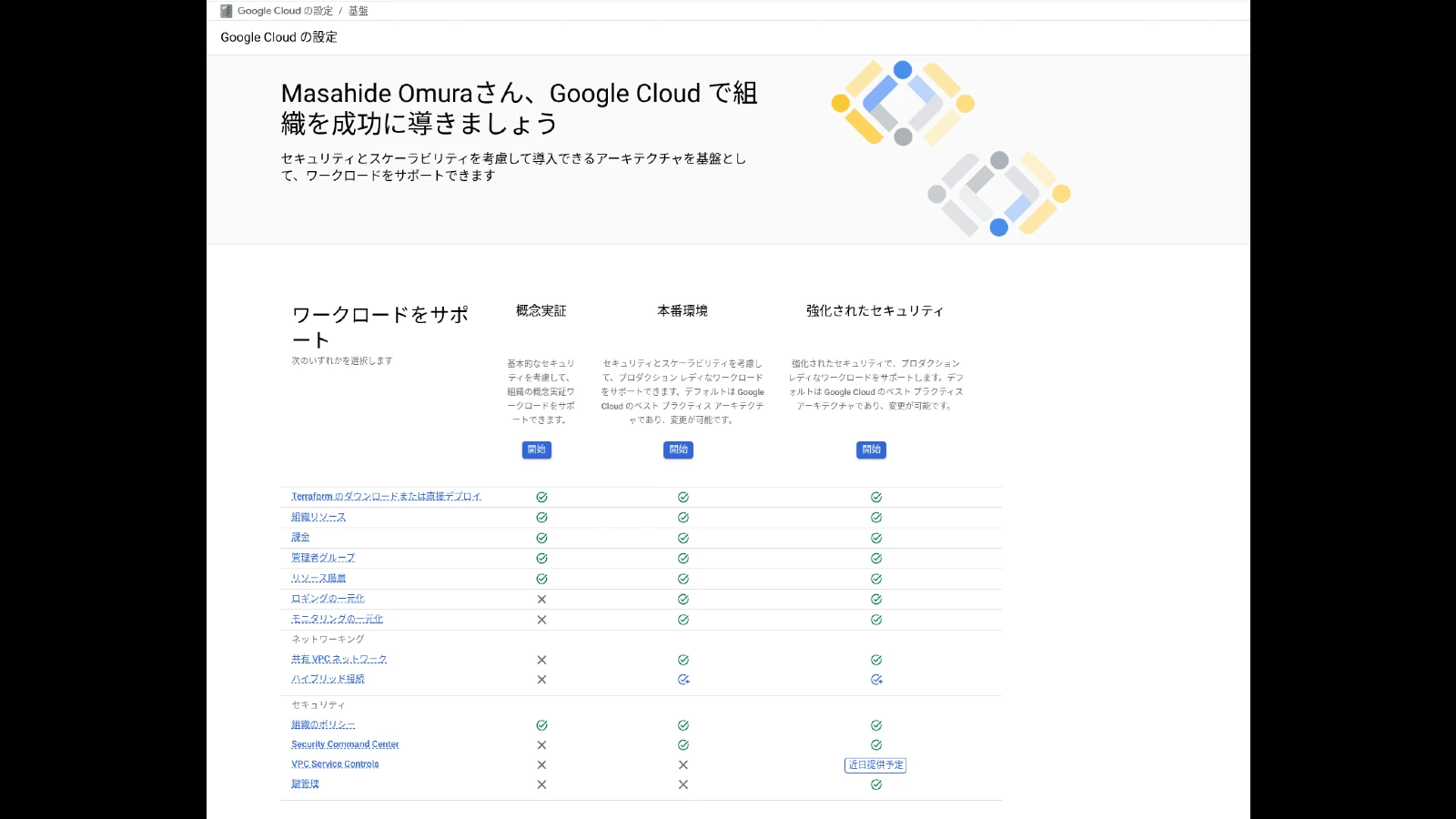Open the ロギングの一元化 link
Viewport: 1456px width, 819px height.
pyautogui.click(x=328, y=599)
